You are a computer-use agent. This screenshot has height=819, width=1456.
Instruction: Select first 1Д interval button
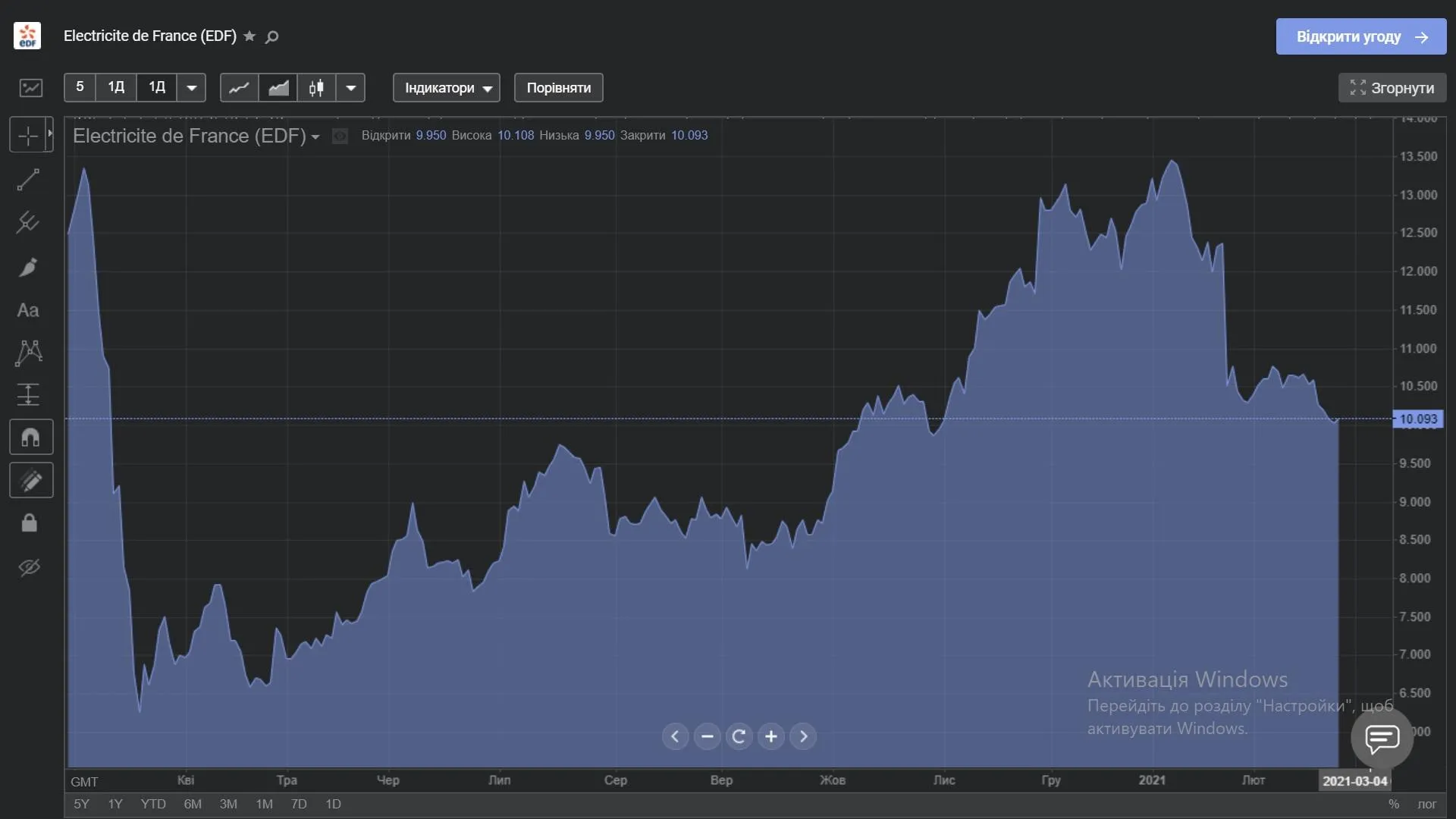tap(116, 87)
